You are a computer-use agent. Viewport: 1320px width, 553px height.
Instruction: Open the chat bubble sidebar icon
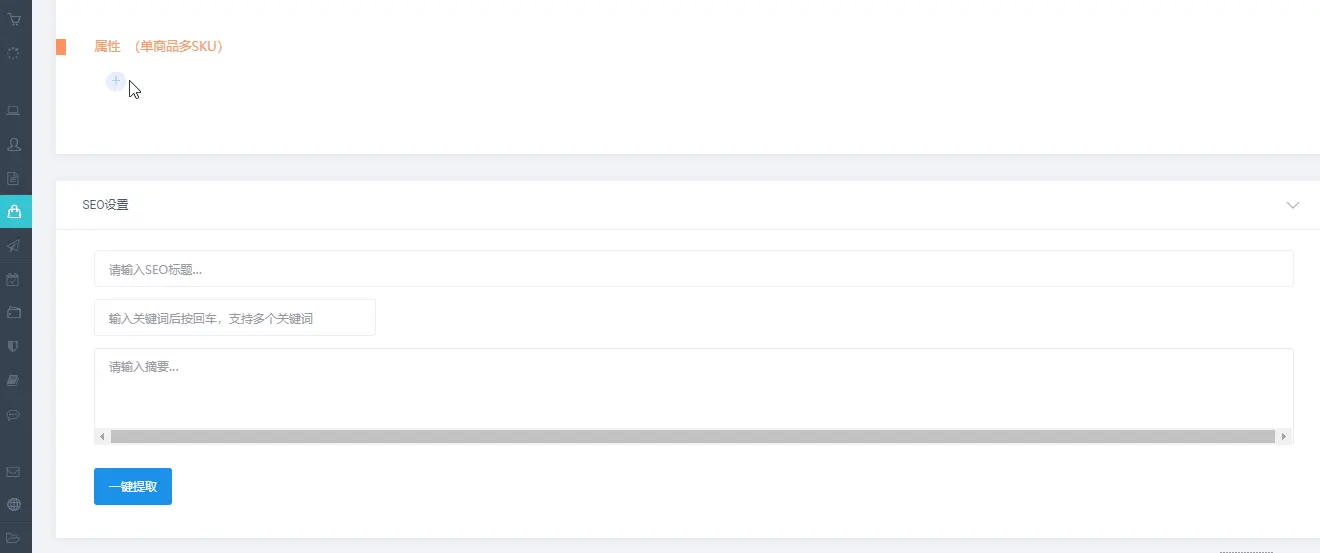point(14,415)
